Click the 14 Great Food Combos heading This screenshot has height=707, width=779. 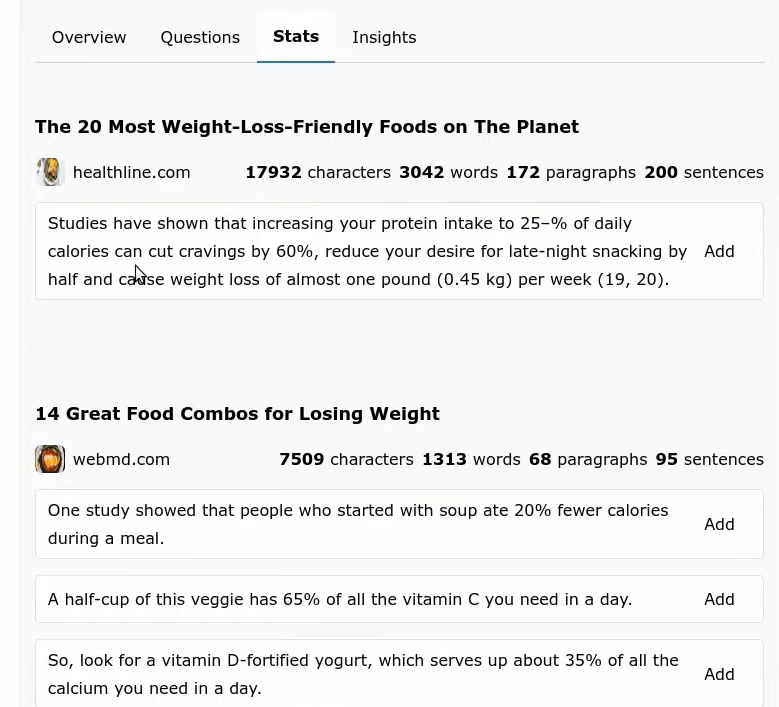(237, 413)
